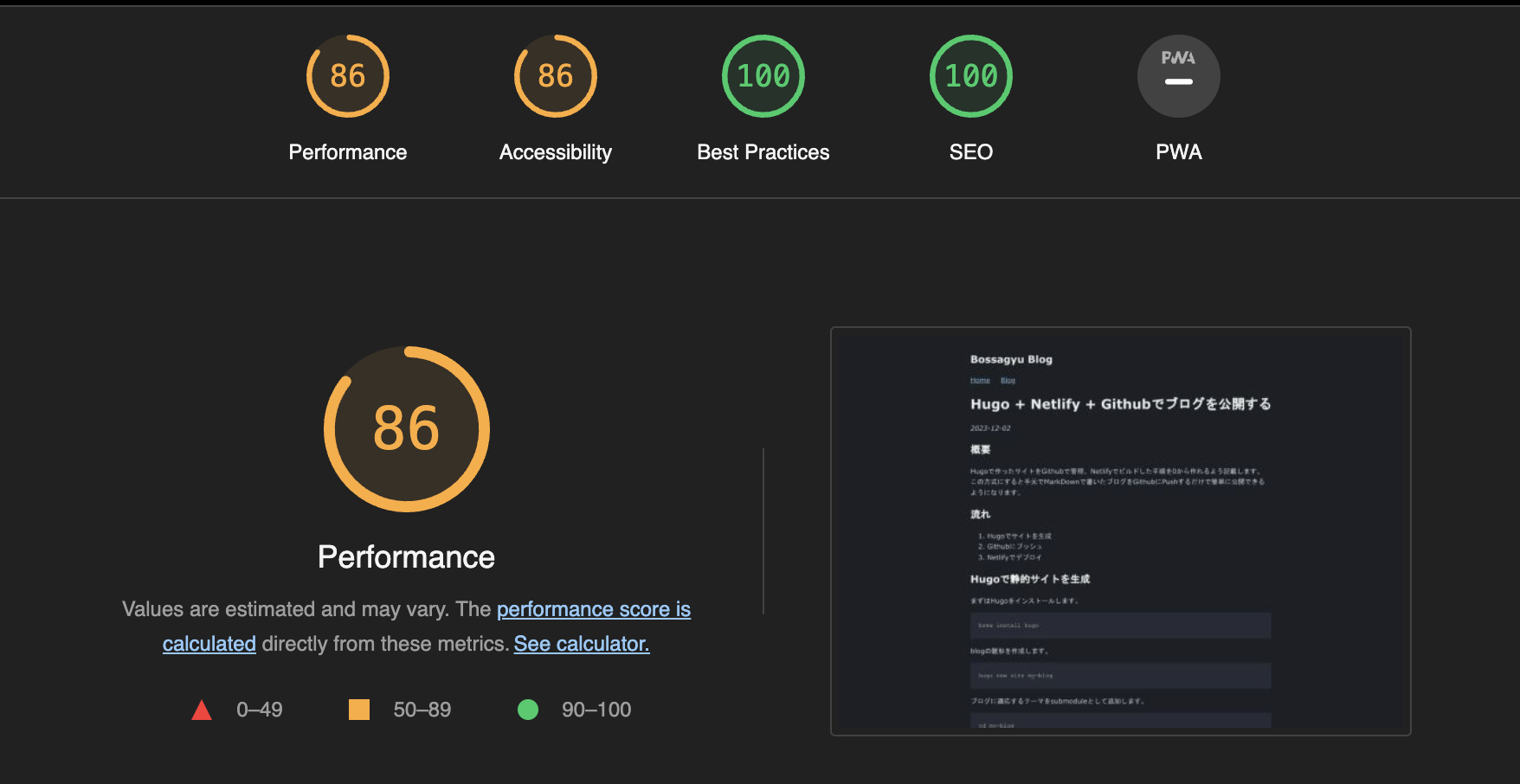The width and height of the screenshot is (1520, 784).
Task: Open the 'See calculator.' link
Action: point(582,644)
